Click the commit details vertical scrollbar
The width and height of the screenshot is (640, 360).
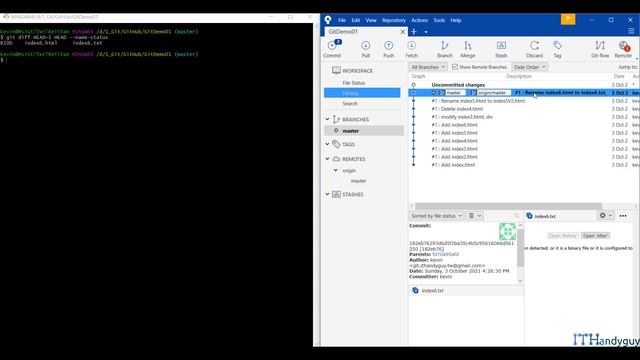520,248
